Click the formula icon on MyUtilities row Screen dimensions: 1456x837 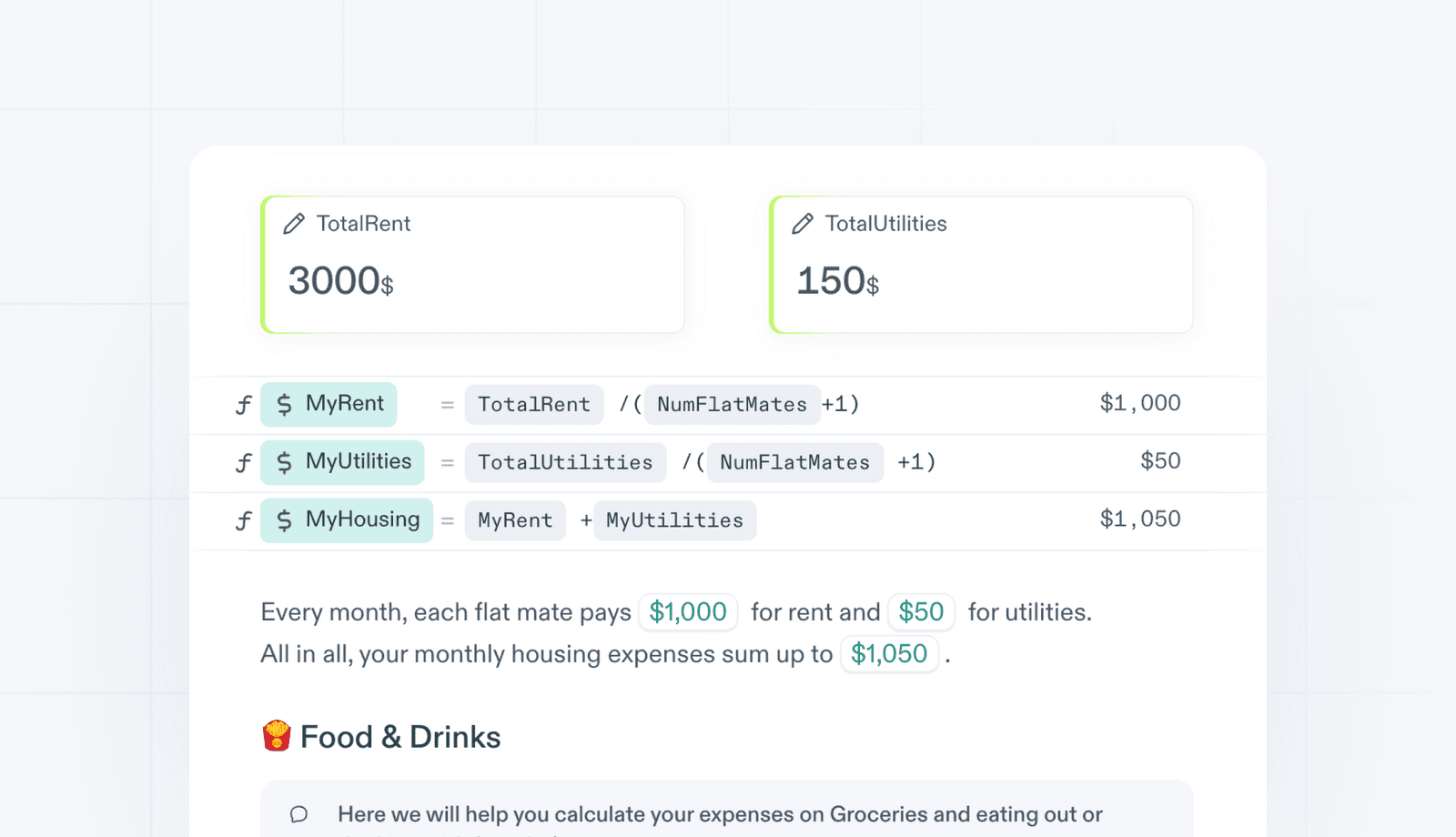[243, 463]
